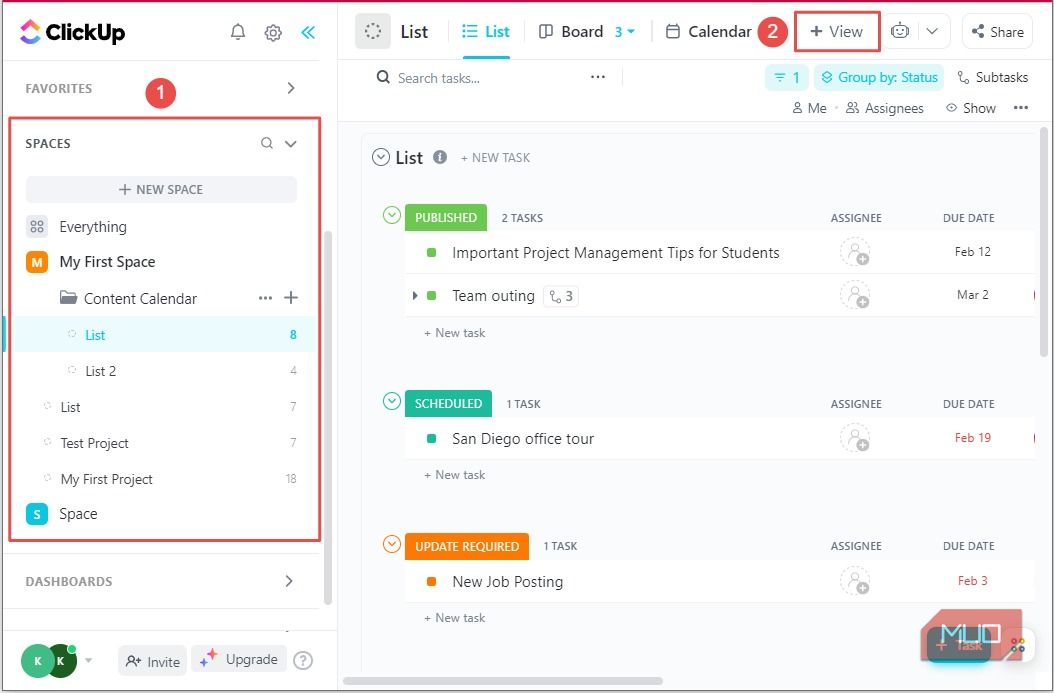The height and width of the screenshot is (693, 1054).
Task: Click the Share button
Action: [998, 32]
